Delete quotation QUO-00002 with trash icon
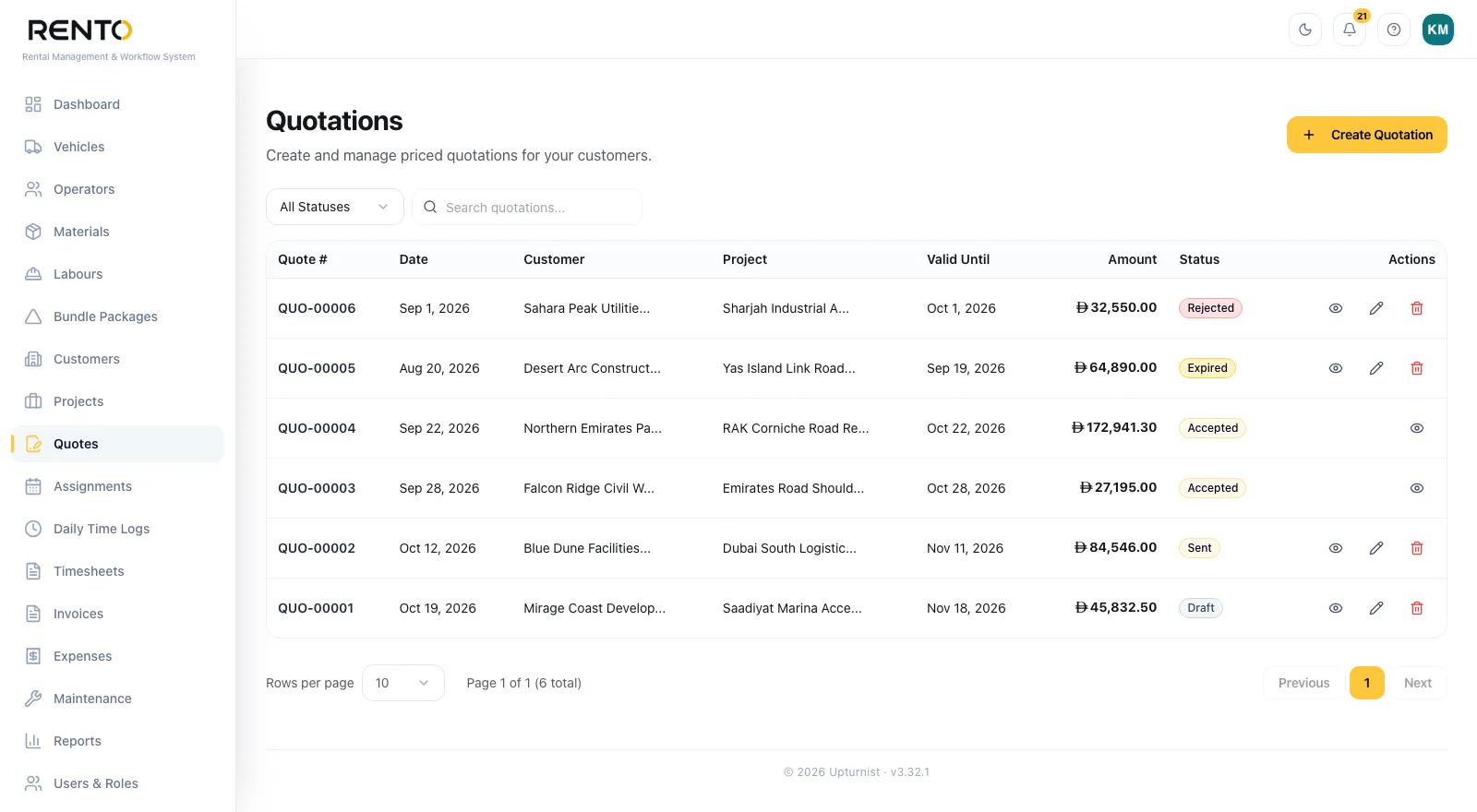1477x812 pixels. (x=1417, y=548)
